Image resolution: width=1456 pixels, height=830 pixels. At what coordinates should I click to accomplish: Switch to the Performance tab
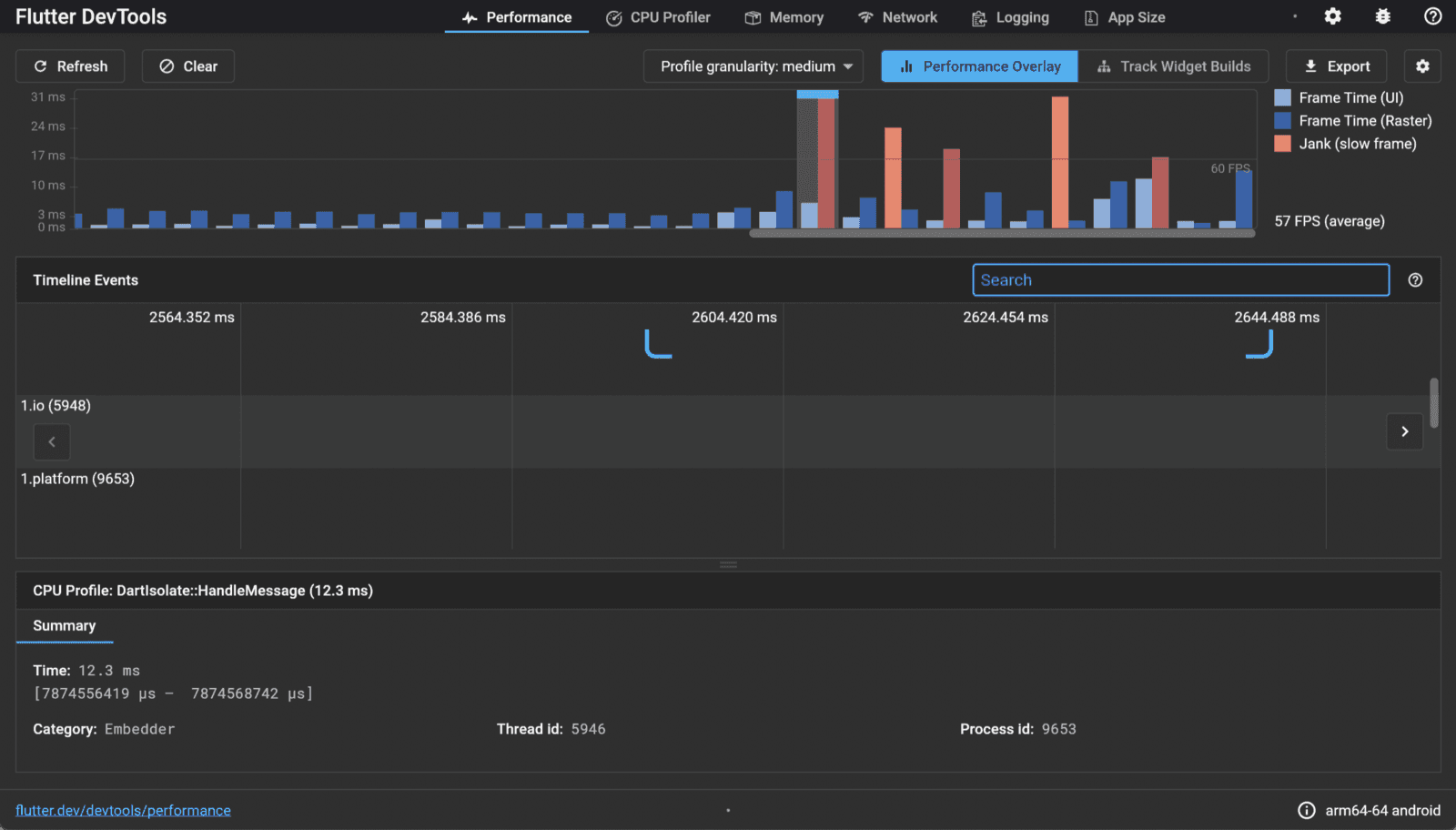coord(516,16)
